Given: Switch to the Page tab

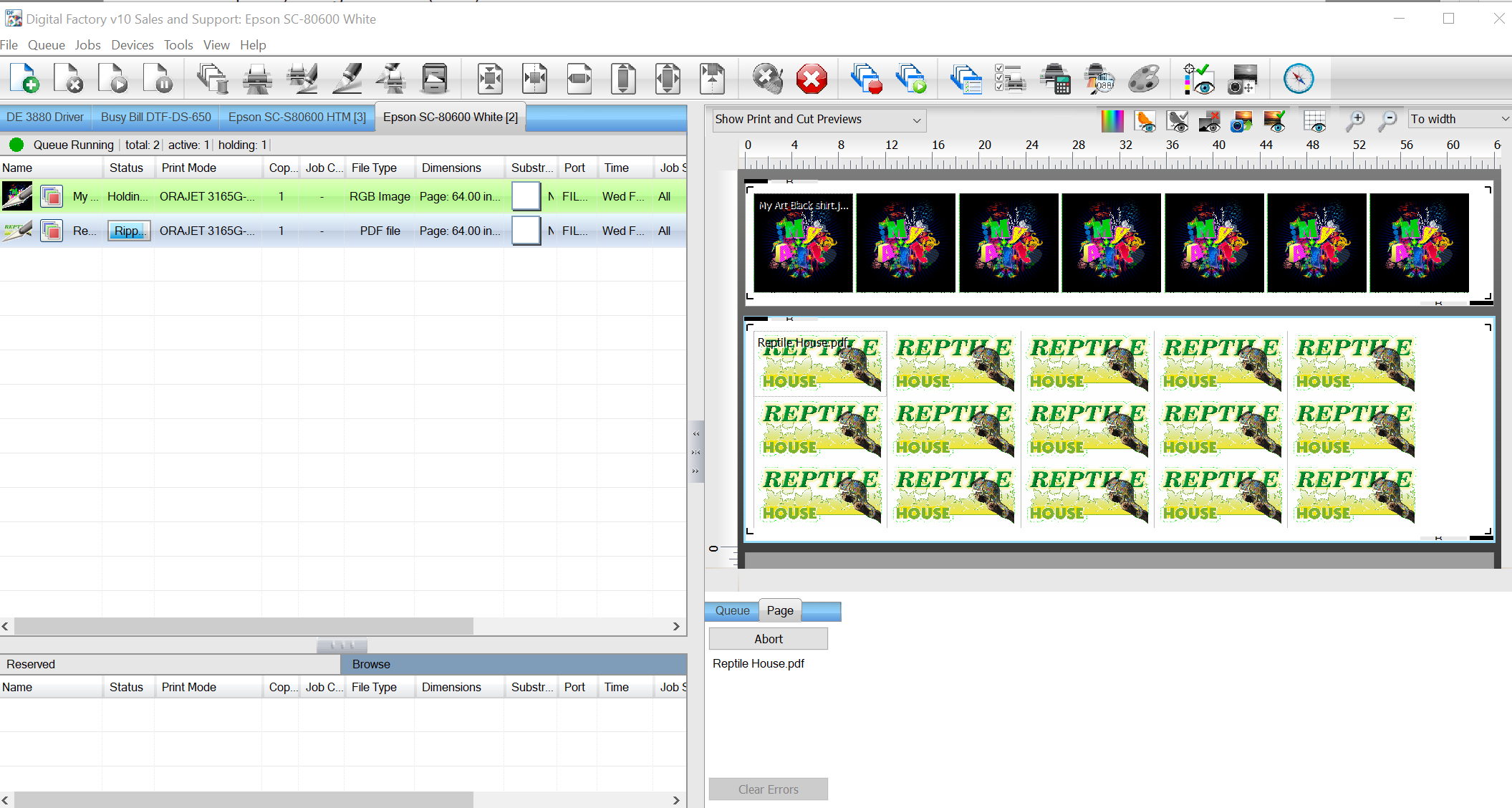Looking at the screenshot, I should pyautogui.click(x=780, y=610).
